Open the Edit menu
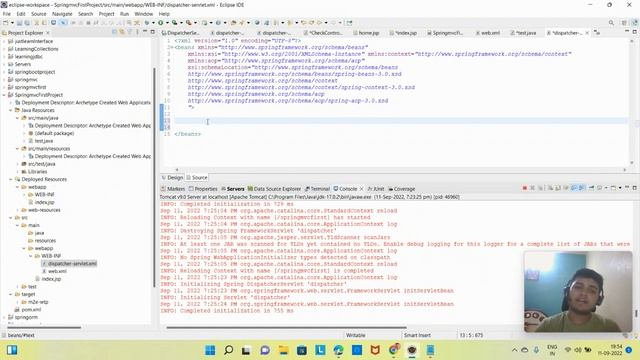The height and width of the screenshot is (360, 640). click(x=21, y=14)
